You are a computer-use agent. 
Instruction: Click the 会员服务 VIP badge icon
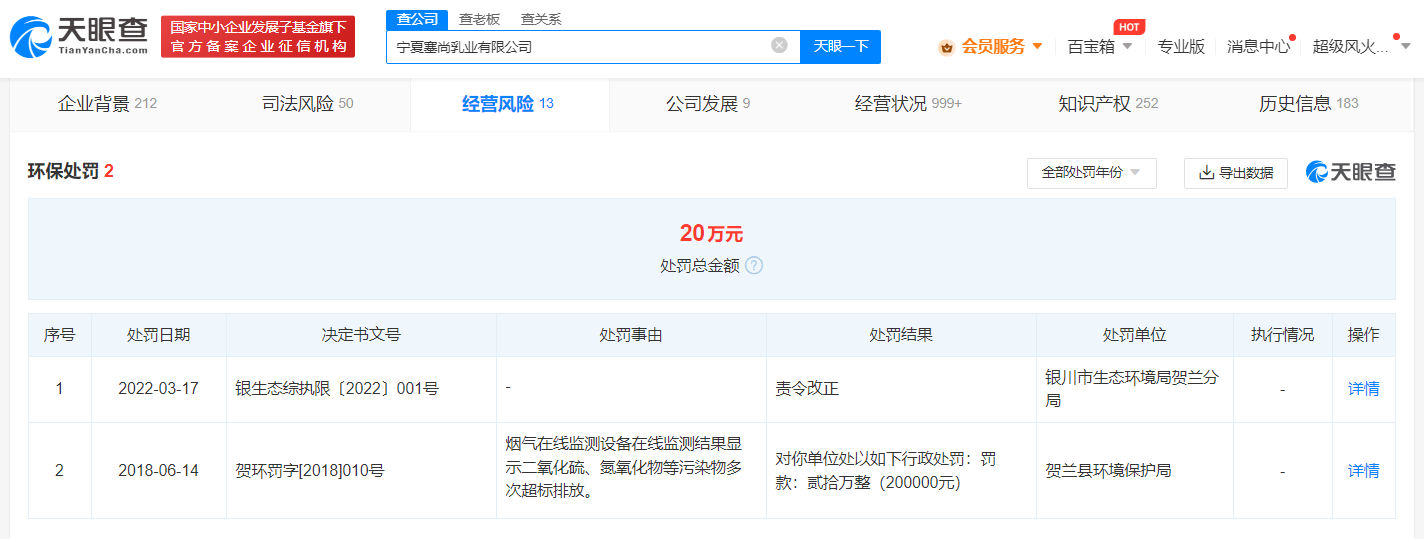point(946,47)
